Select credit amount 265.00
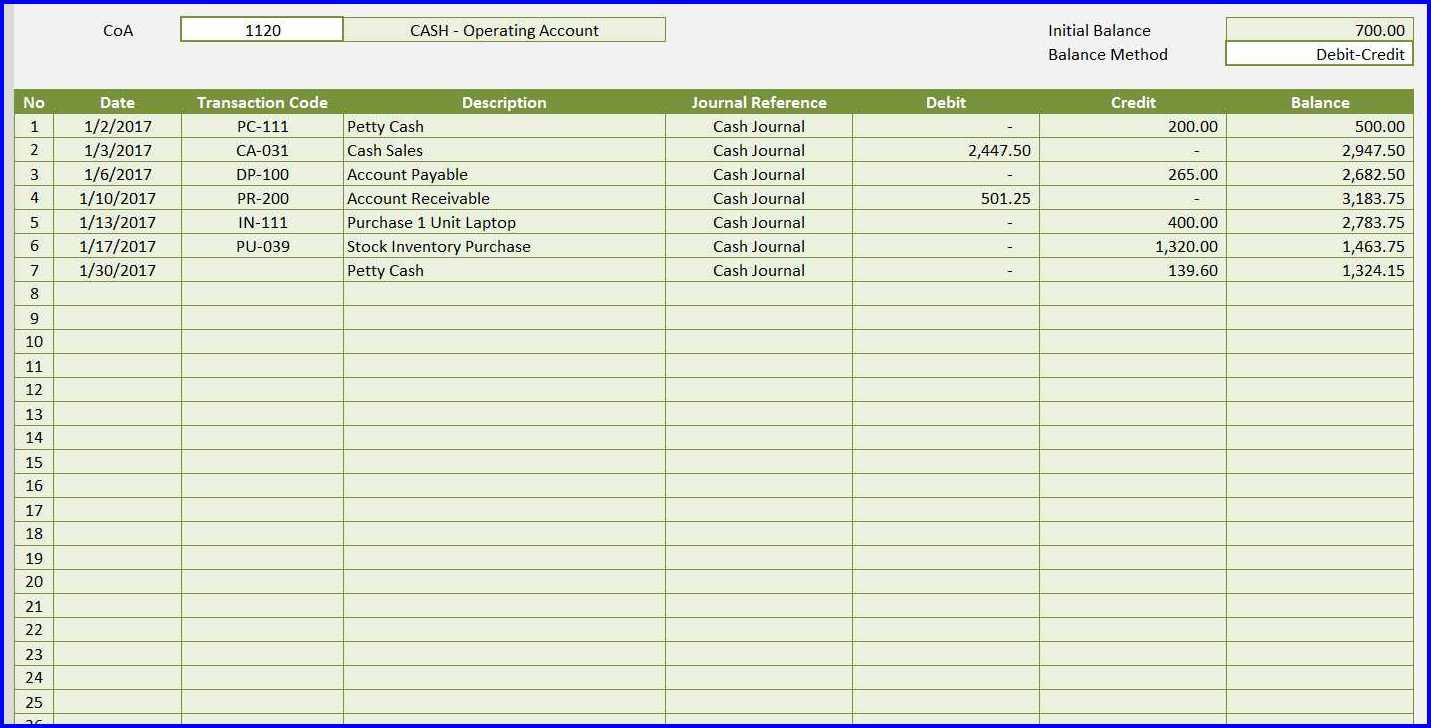 1133,174
